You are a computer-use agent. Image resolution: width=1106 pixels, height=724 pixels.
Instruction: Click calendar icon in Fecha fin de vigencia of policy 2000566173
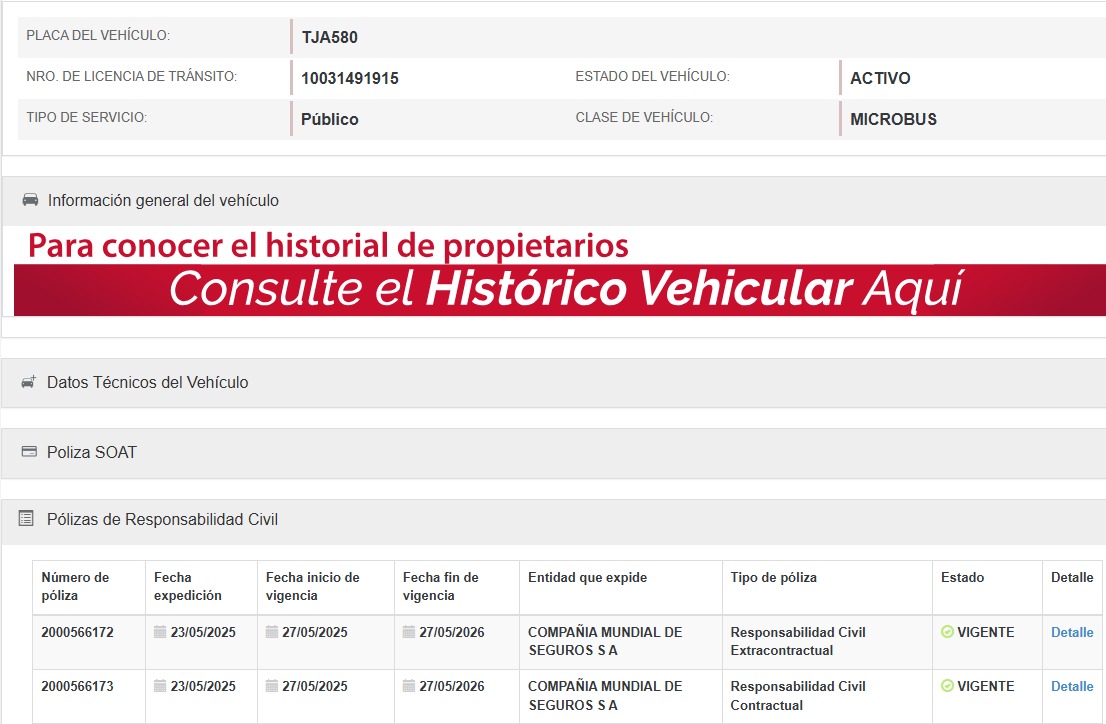pos(409,686)
